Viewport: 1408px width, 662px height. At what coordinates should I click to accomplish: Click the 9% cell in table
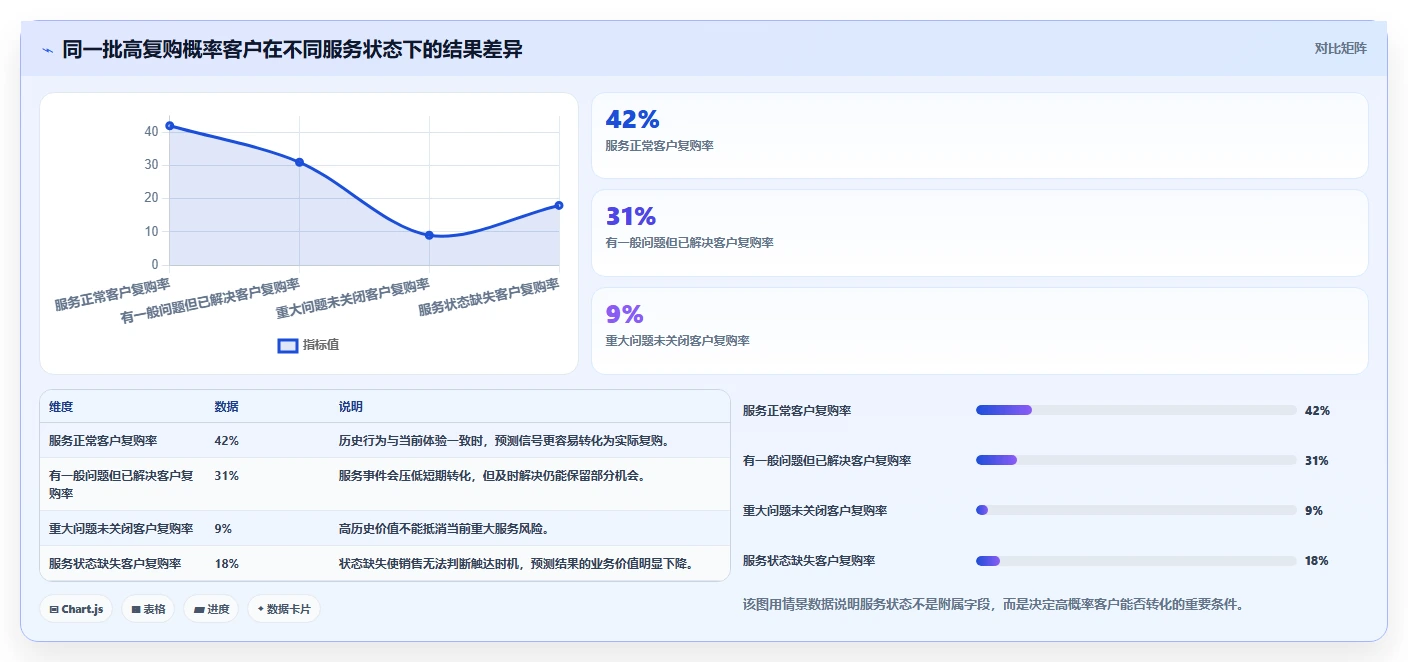point(223,528)
